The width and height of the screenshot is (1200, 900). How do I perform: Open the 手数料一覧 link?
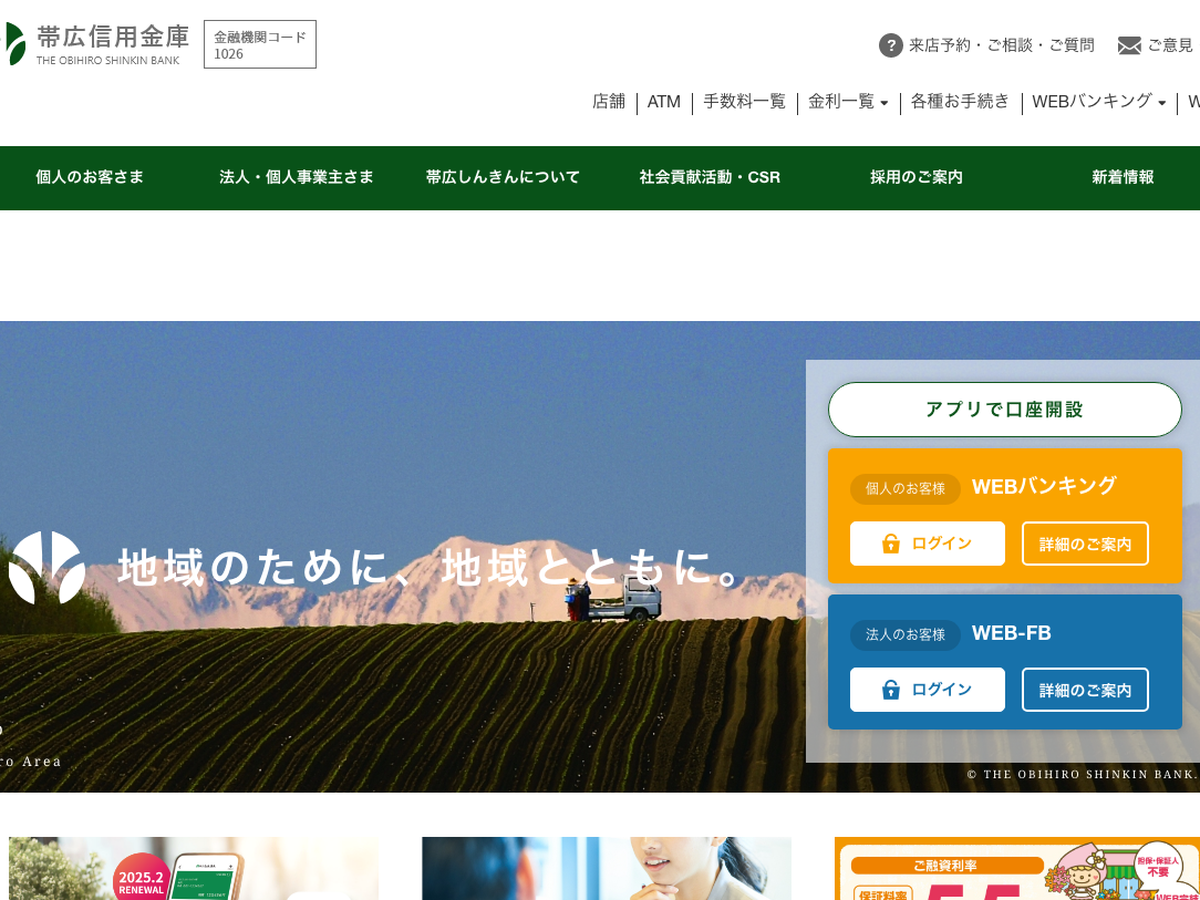[744, 102]
